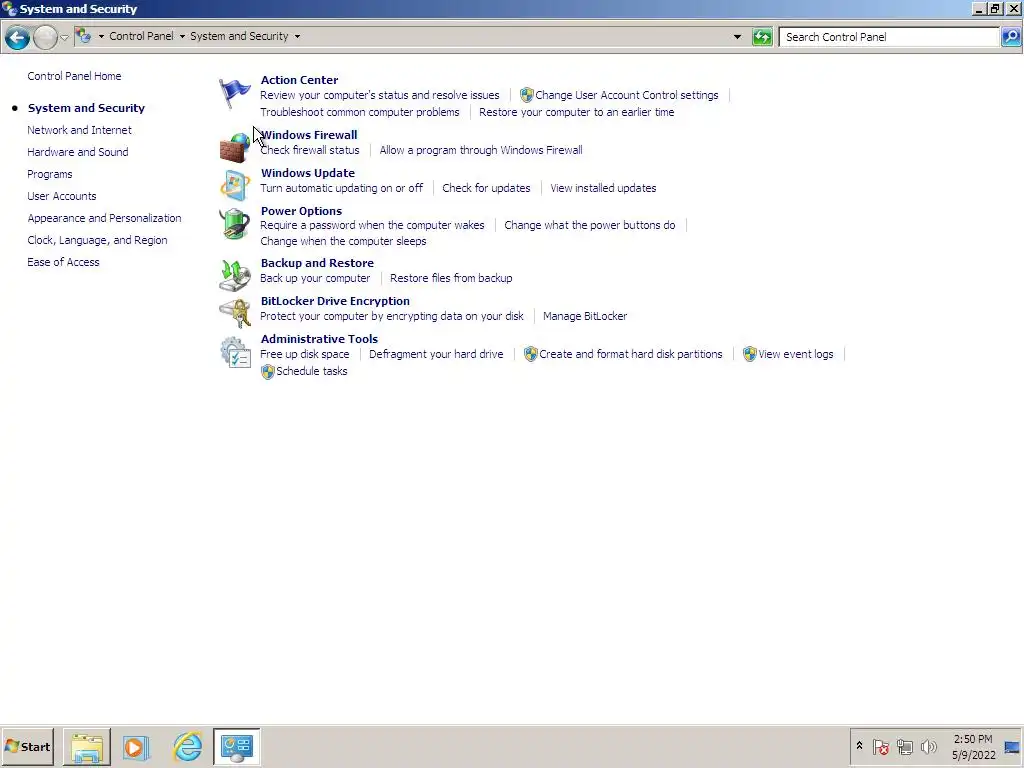Click Back up your computer link
Viewport: 1024px width, 768px height.
click(x=315, y=278)
